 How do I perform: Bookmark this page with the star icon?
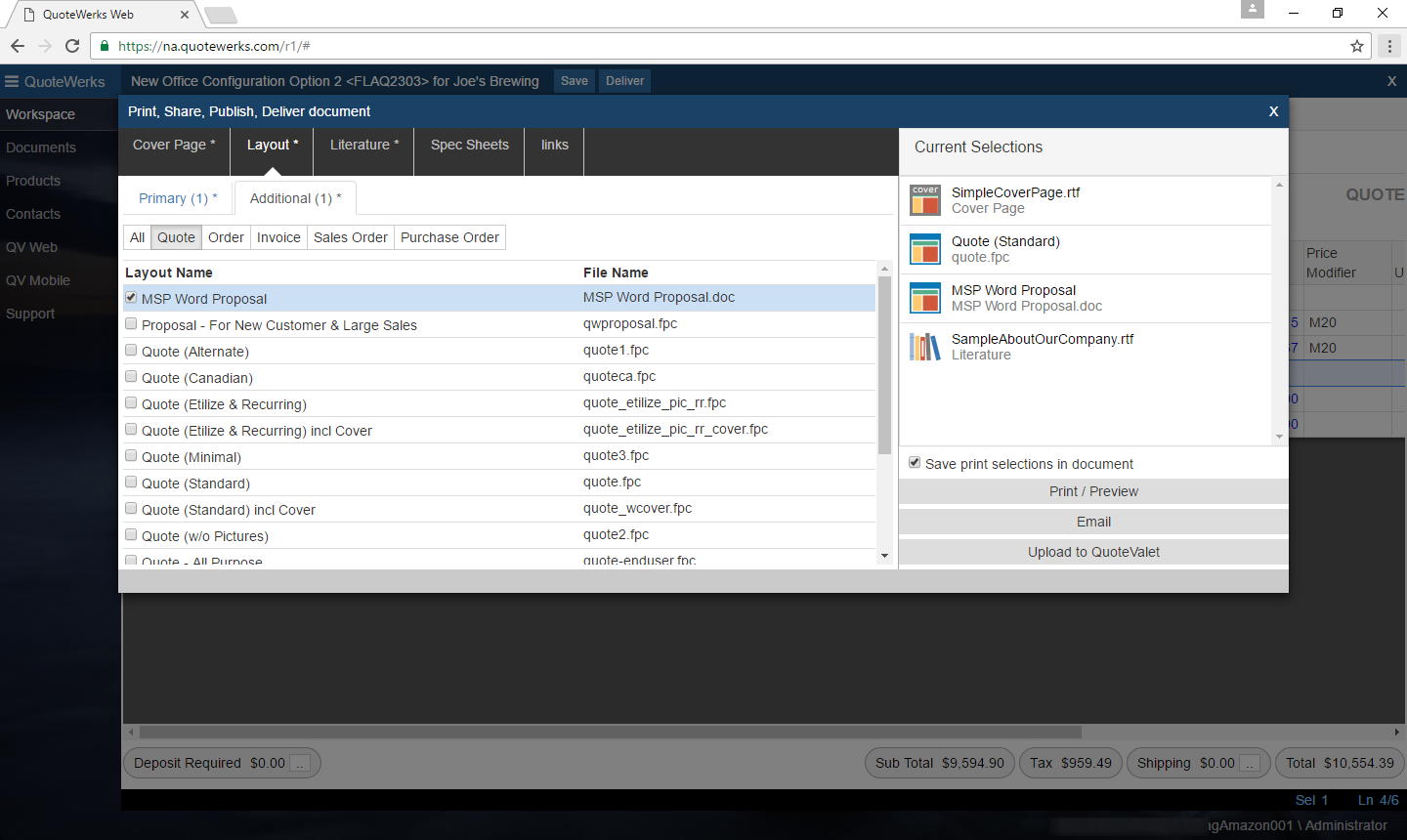[x=1357, y=46]
